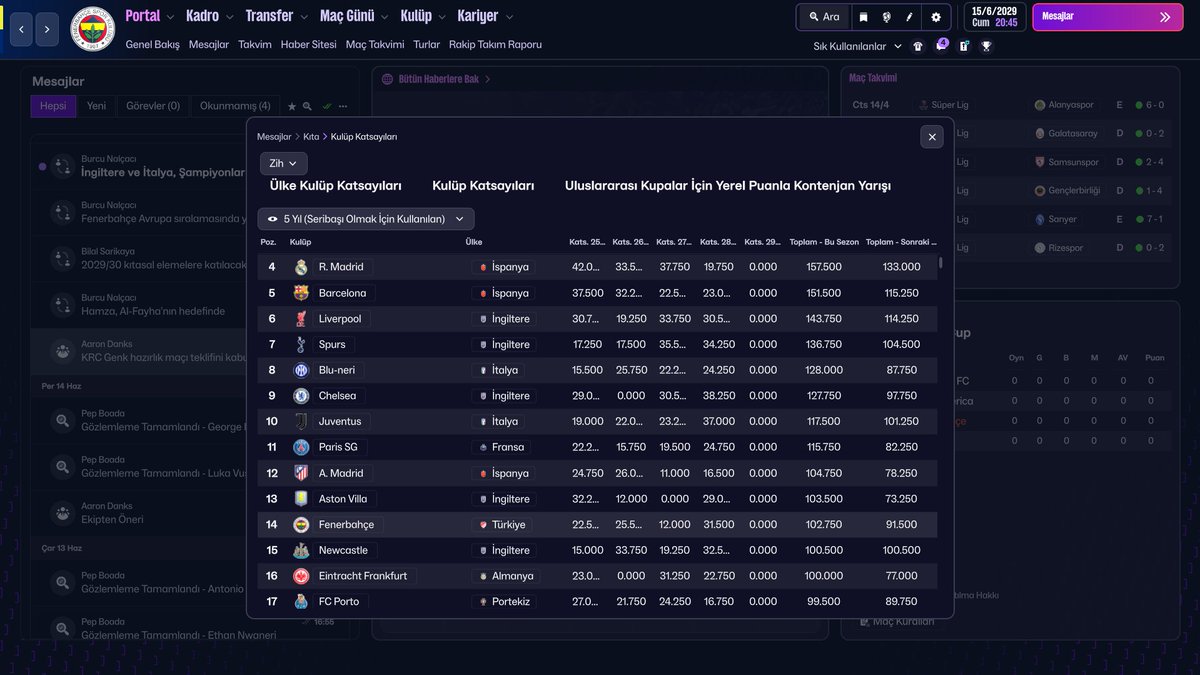Click the FC Porto club crest
This screenshot has width=1200, height=675.
[301, 602]
